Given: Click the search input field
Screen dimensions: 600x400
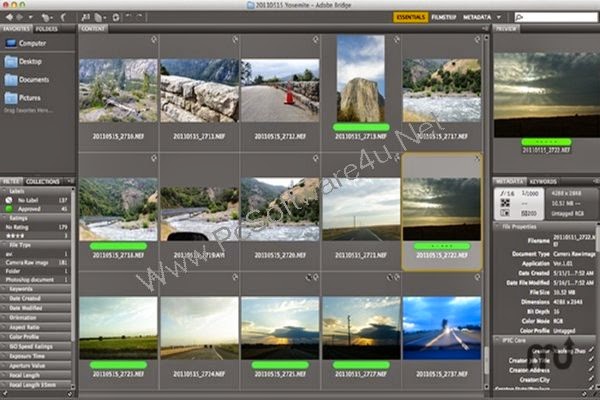Looking at the screenshot, I should (556, 17).
